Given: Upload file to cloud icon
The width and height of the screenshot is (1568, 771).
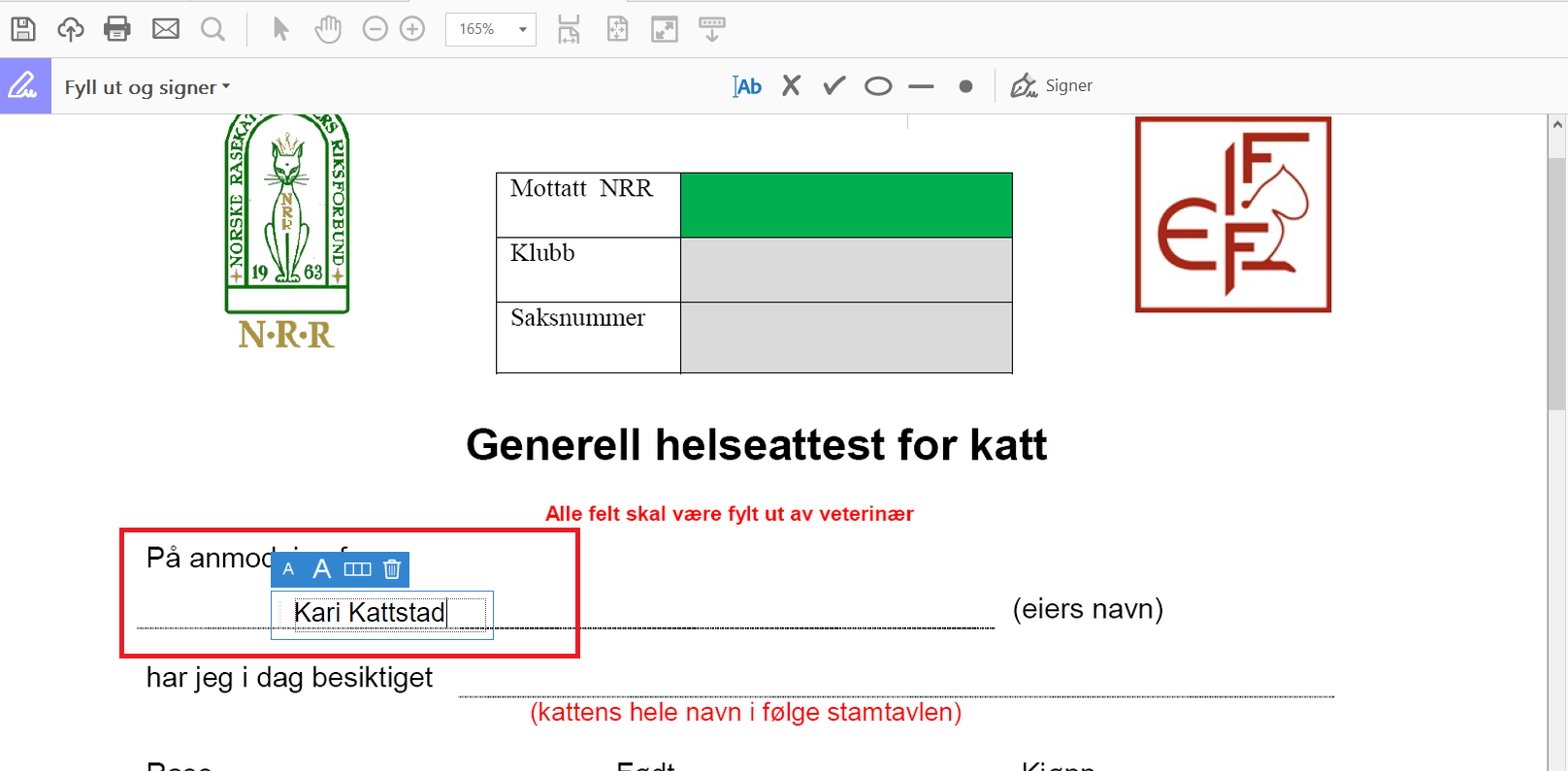Looking at the screenshot, I should pyautogui.click(x=70, y=29).
